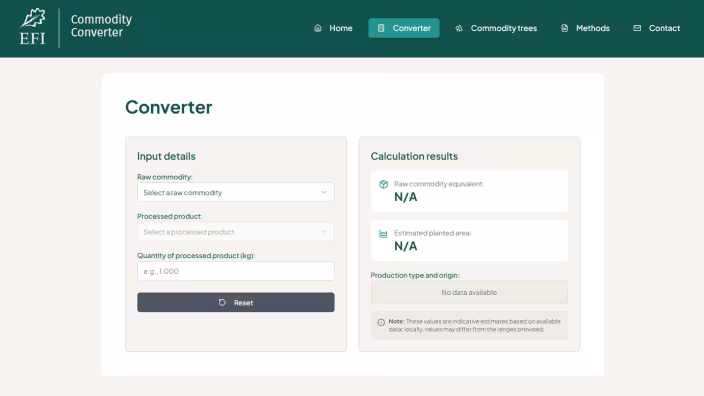Focus the quantity of processed product field
The height and width of the screenshot is (396, 704).
236,271
